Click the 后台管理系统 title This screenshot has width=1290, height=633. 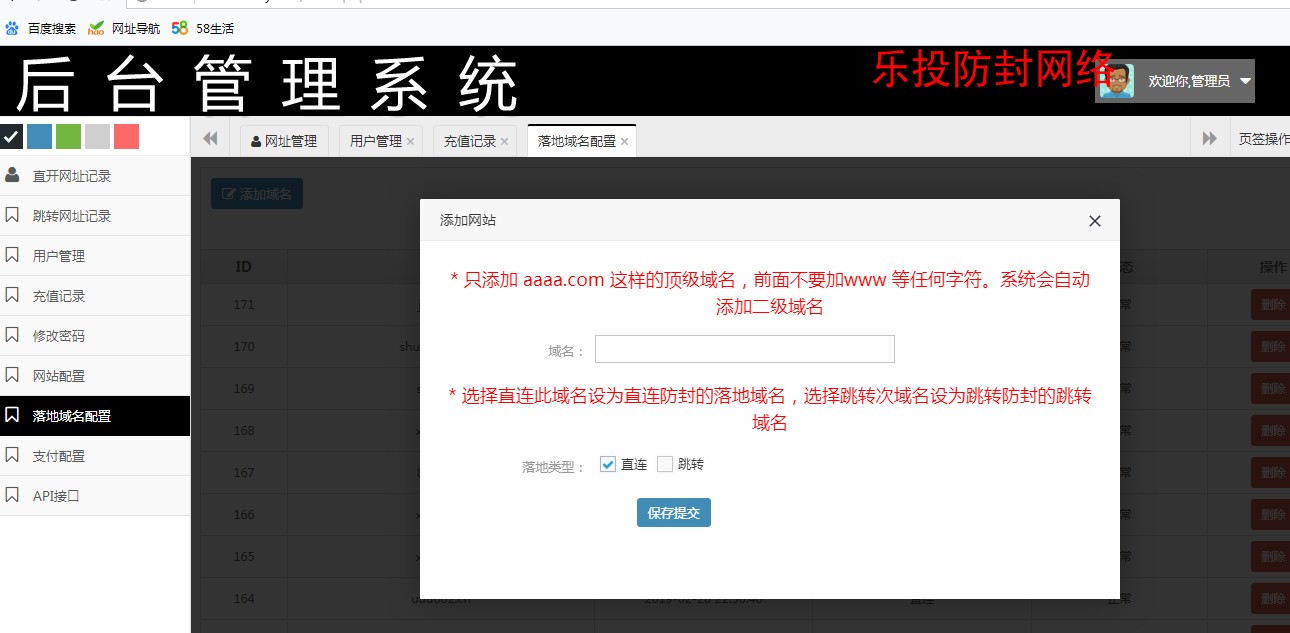point(267,85)
